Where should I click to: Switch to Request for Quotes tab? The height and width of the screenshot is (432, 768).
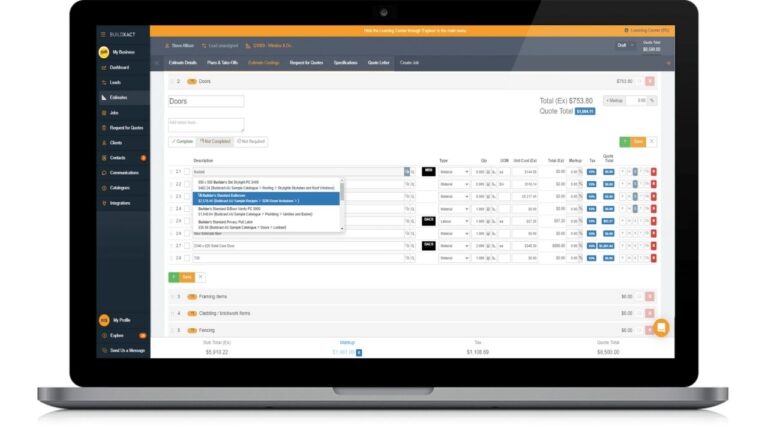307,63
